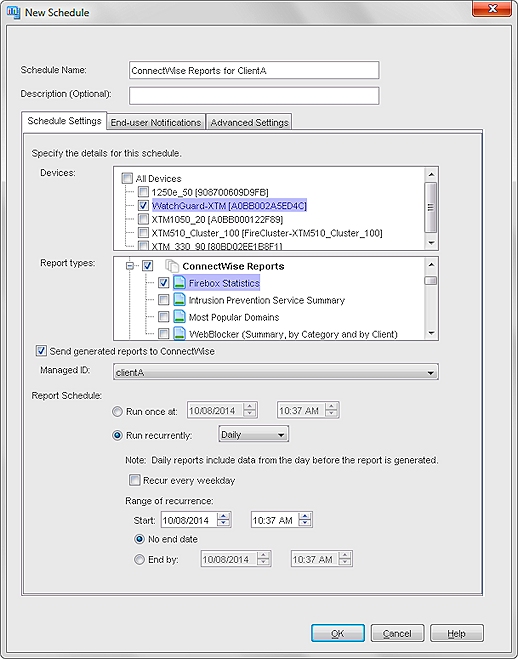Image resolution: width=518 pixels, height=659 pixels.
Task: Click the New Schedule window title icon
Action: click(13, 12)
